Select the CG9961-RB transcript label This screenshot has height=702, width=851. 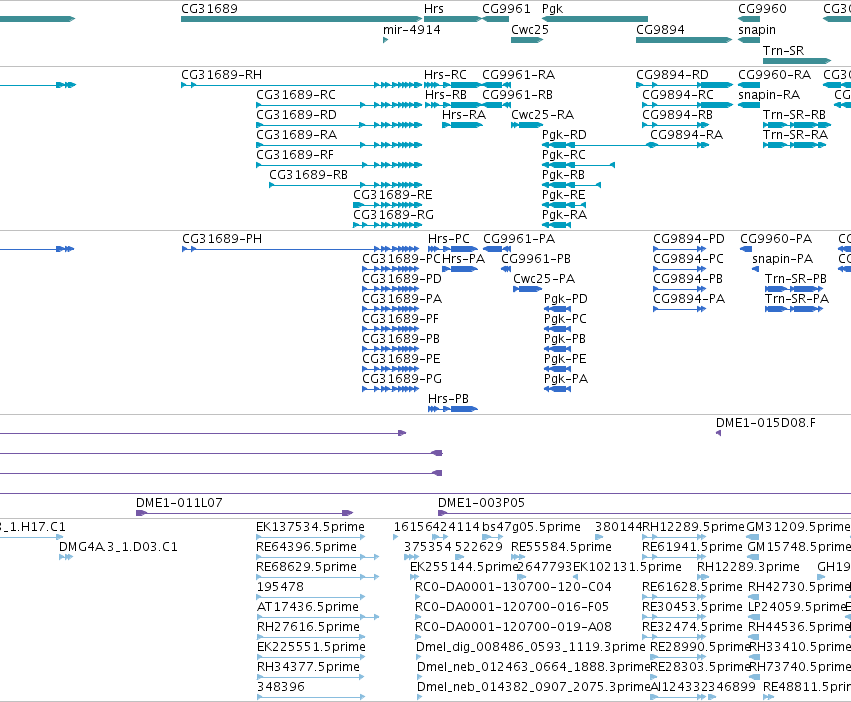pyautogui.click(x=517, y=95)
